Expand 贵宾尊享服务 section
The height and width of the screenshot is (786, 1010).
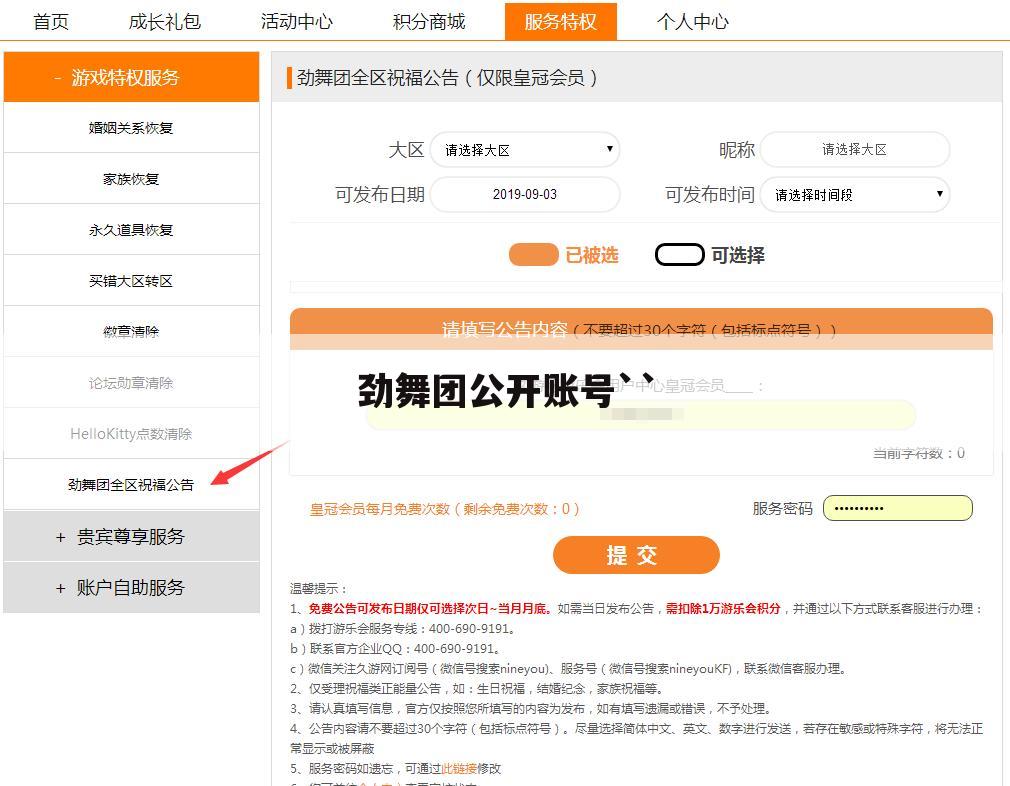131,536
